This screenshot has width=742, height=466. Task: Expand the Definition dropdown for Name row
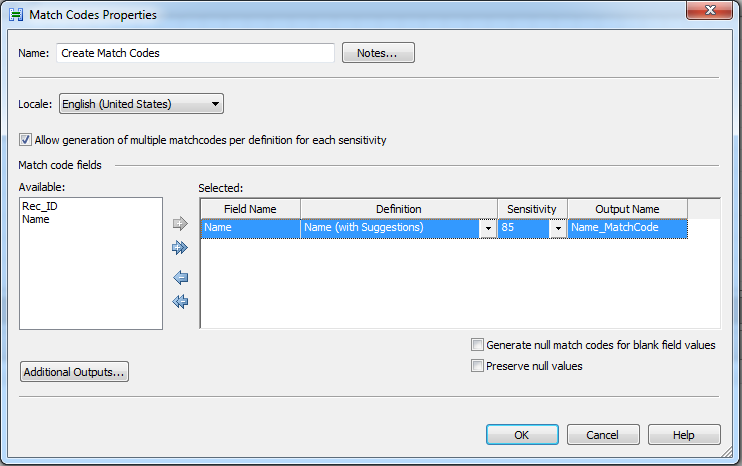(x=488, y=228)
